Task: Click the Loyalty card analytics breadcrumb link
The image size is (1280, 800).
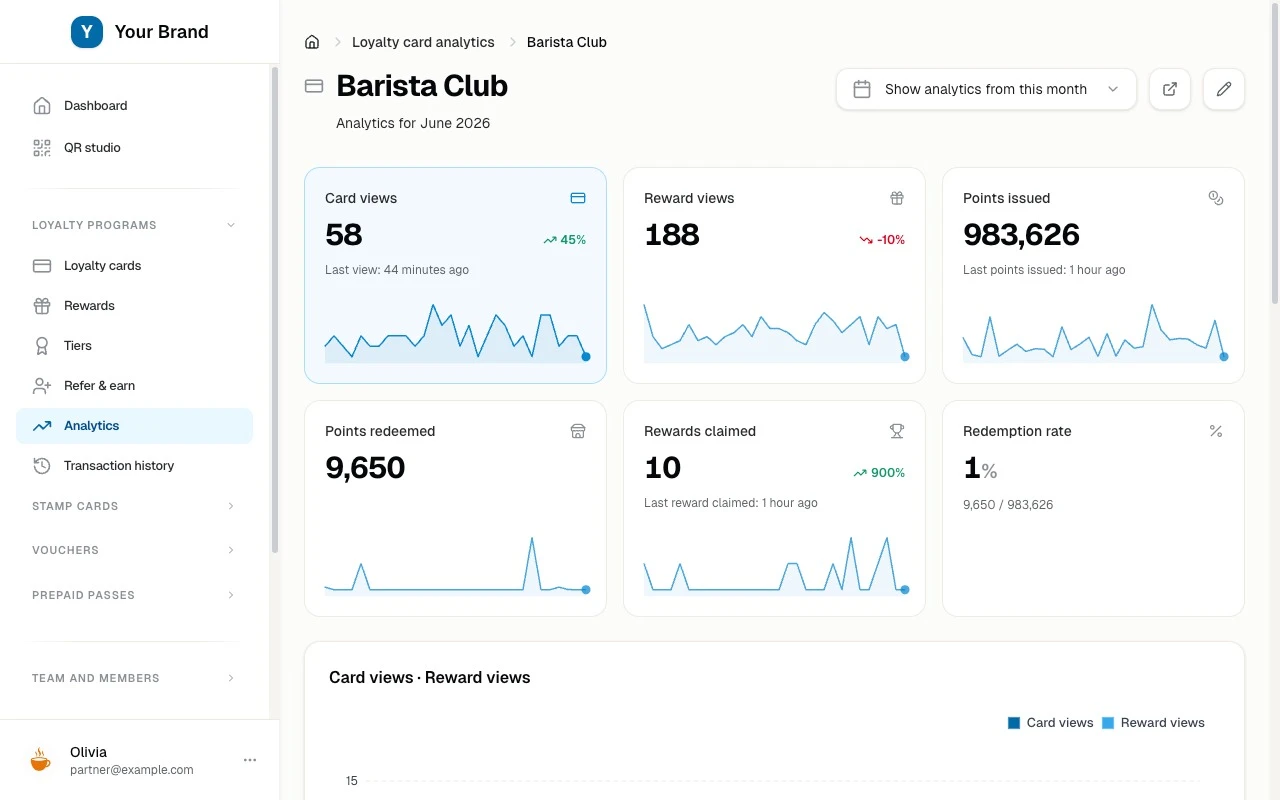Action: tap(423, 42)
